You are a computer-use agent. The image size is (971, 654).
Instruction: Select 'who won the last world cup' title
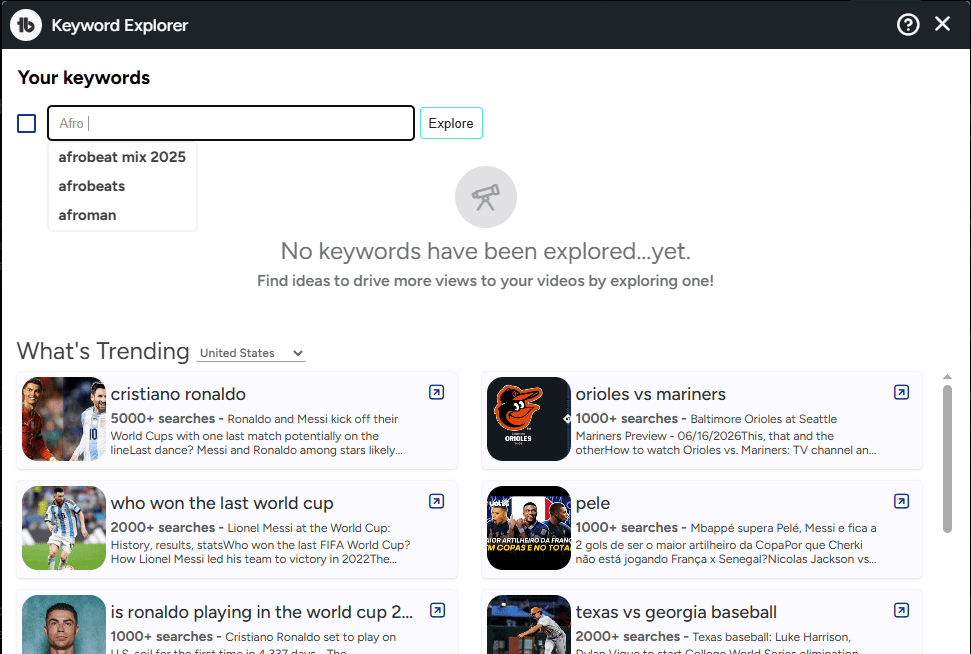[222, 503]
